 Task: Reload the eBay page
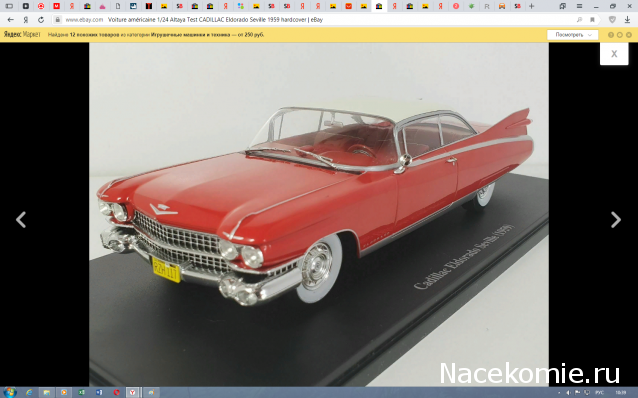[x=41, y=20]
